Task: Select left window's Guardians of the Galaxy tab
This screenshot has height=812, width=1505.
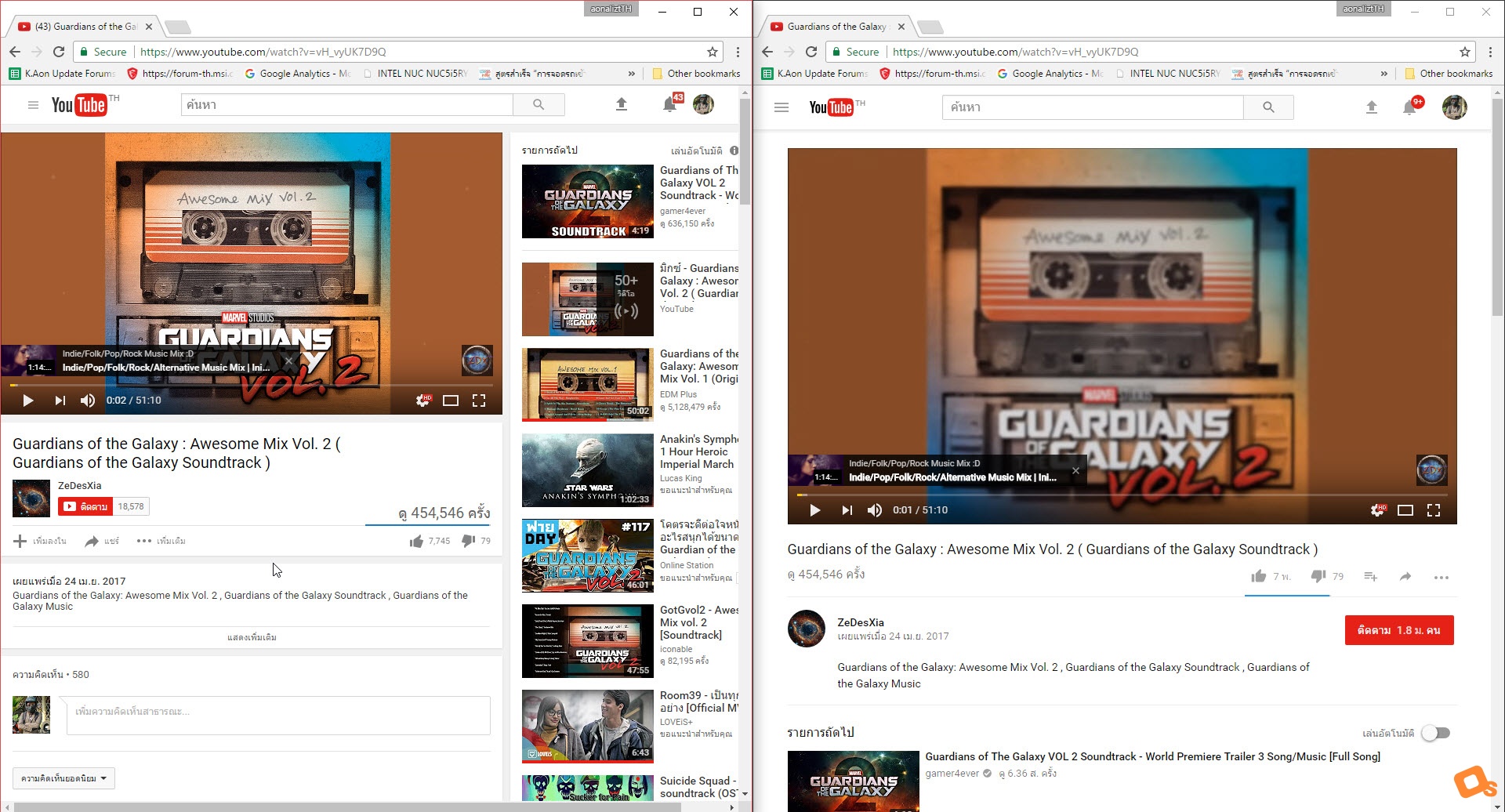Action: tap(86, 27)
